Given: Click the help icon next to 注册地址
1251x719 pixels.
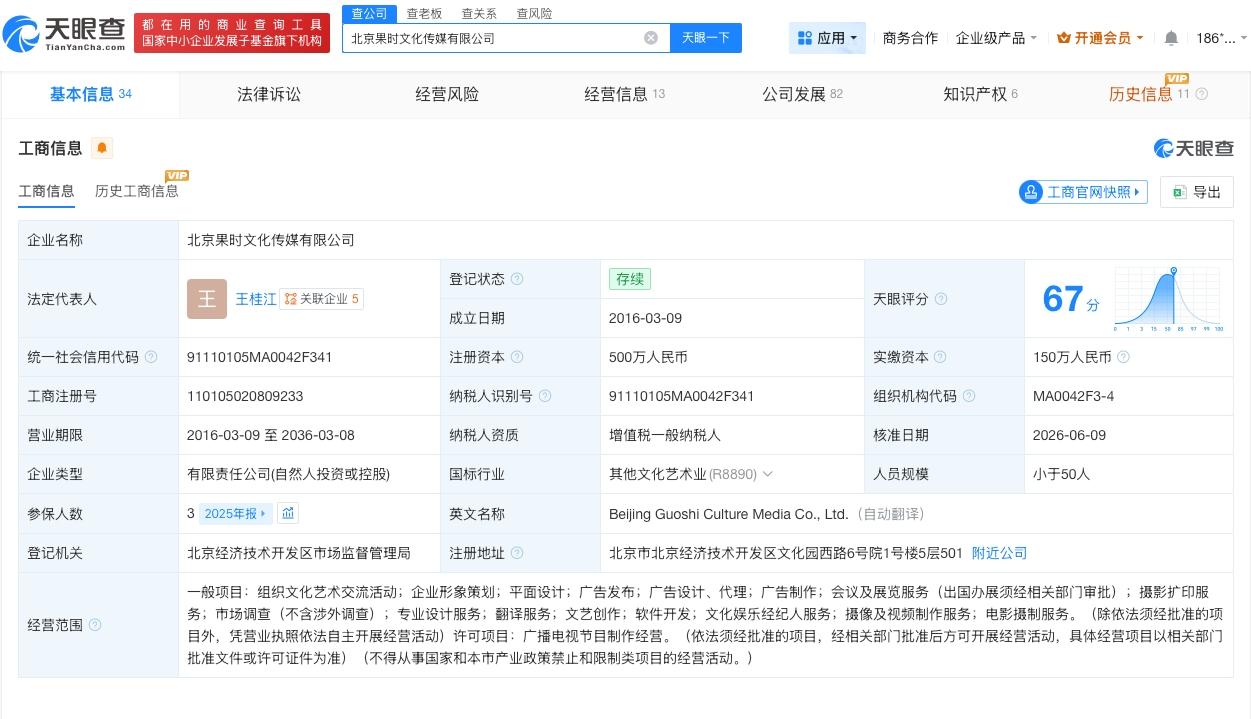Looking at the screenshot, I should (x=517, y=553).
